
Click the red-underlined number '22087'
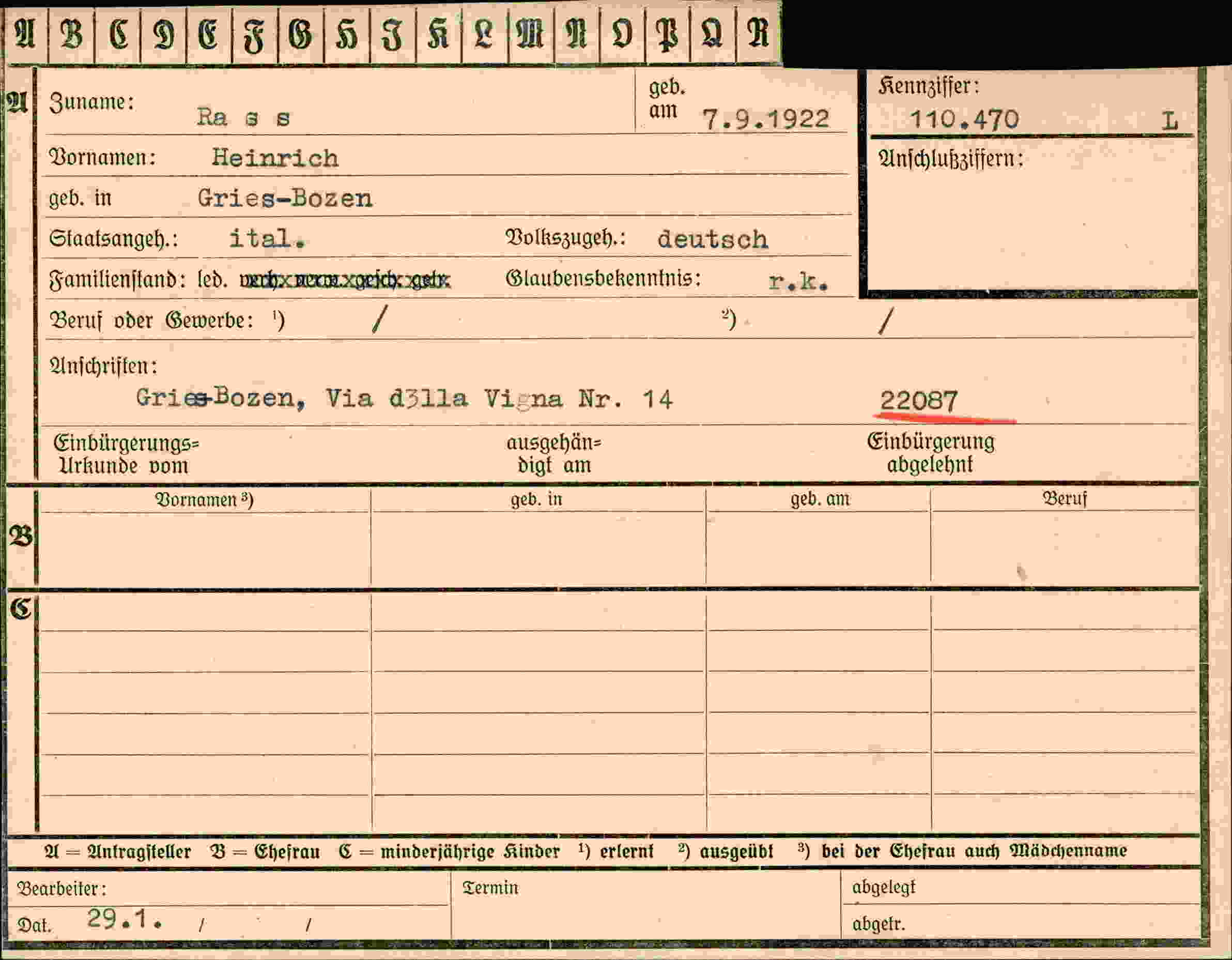click(918, 401)
